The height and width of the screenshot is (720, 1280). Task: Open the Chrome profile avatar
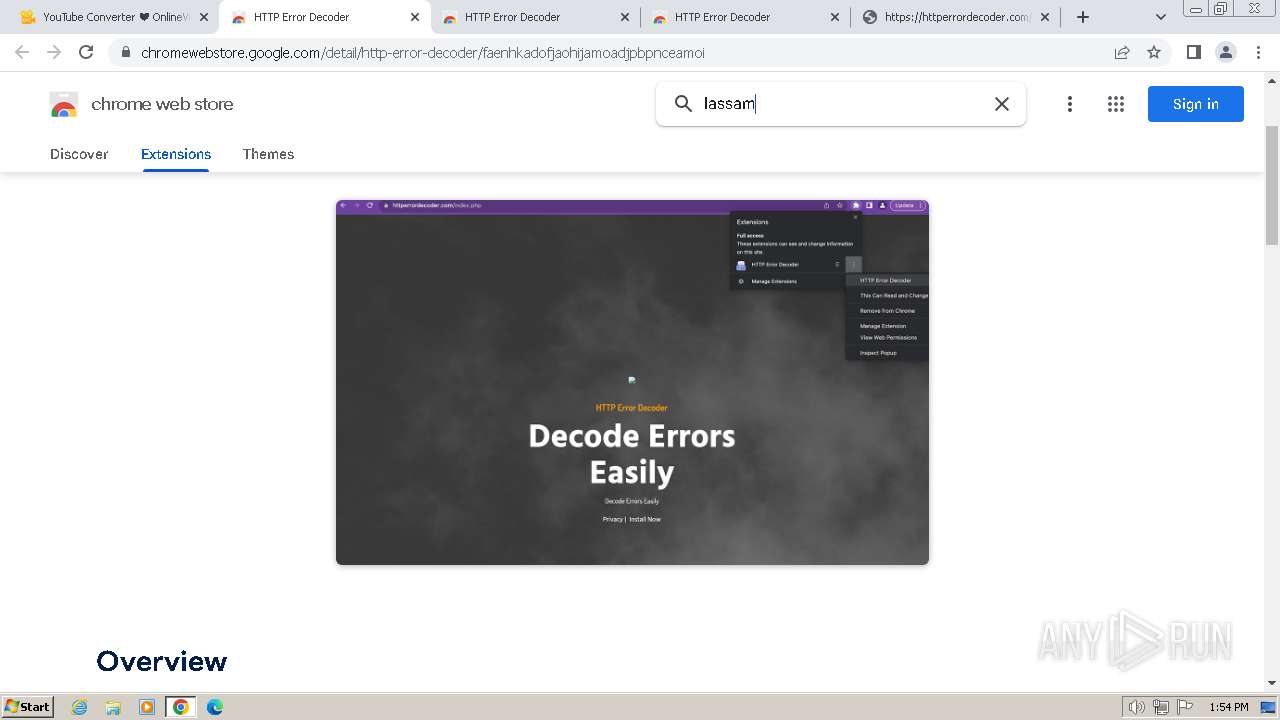[x=1226, y=52]
